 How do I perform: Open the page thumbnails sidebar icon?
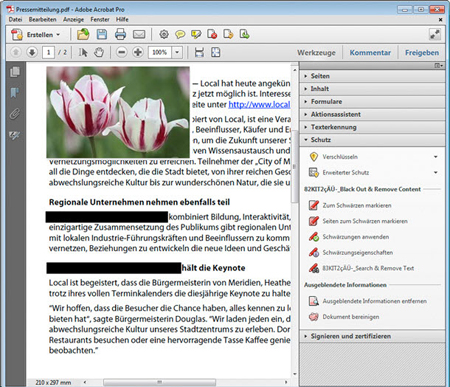[x=15, y=72]
